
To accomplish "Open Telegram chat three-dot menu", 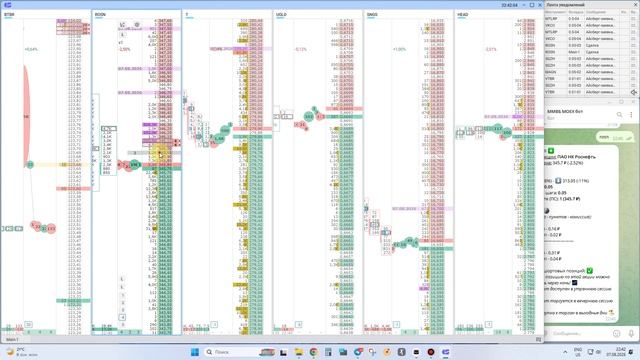I will tap(631, 115).
